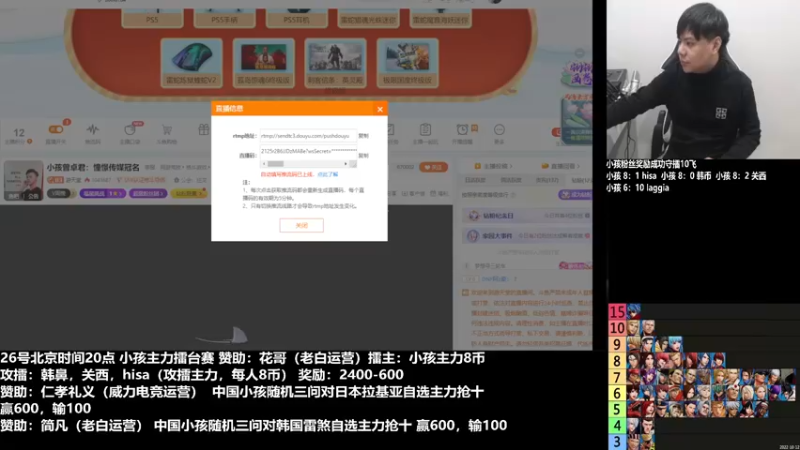Toggle the 直播开关 live switch
The image size is (800, 450).
coord(56,130)
